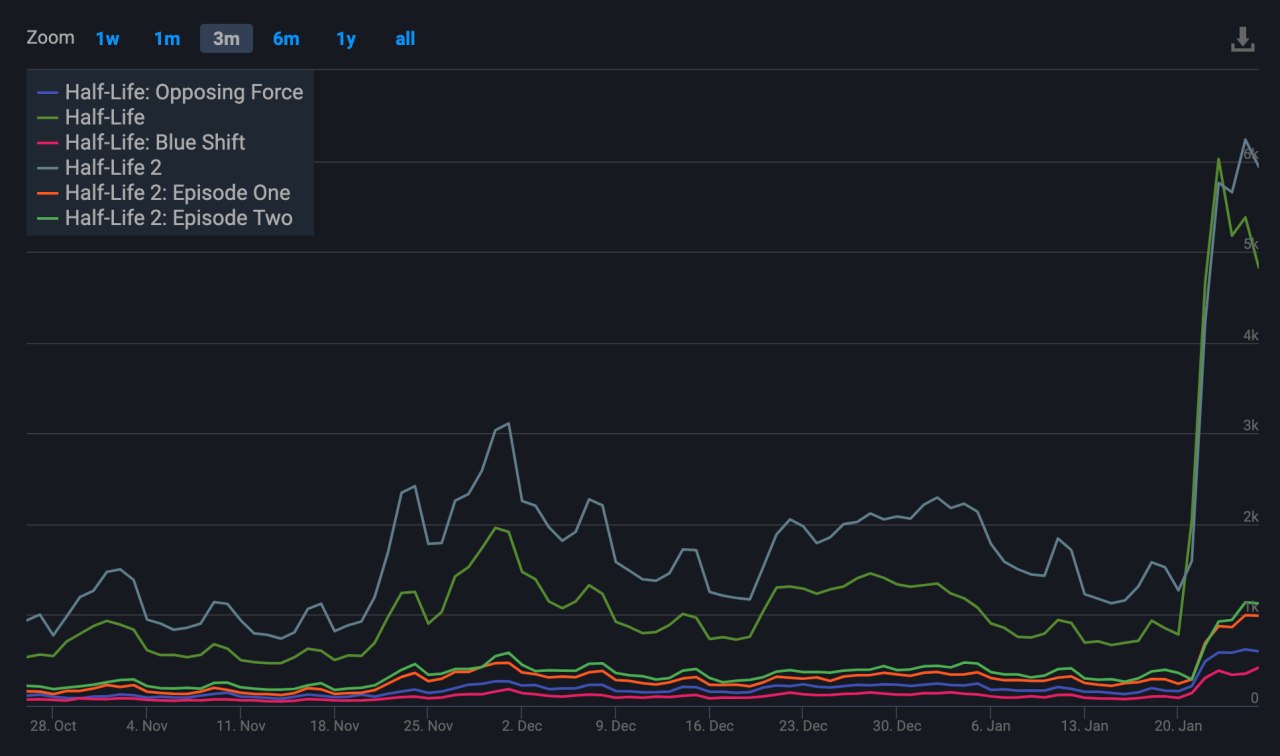Click the 9. Dec axis date label
The width and height of the screenshot is (1280, 756).
[615, 726]
